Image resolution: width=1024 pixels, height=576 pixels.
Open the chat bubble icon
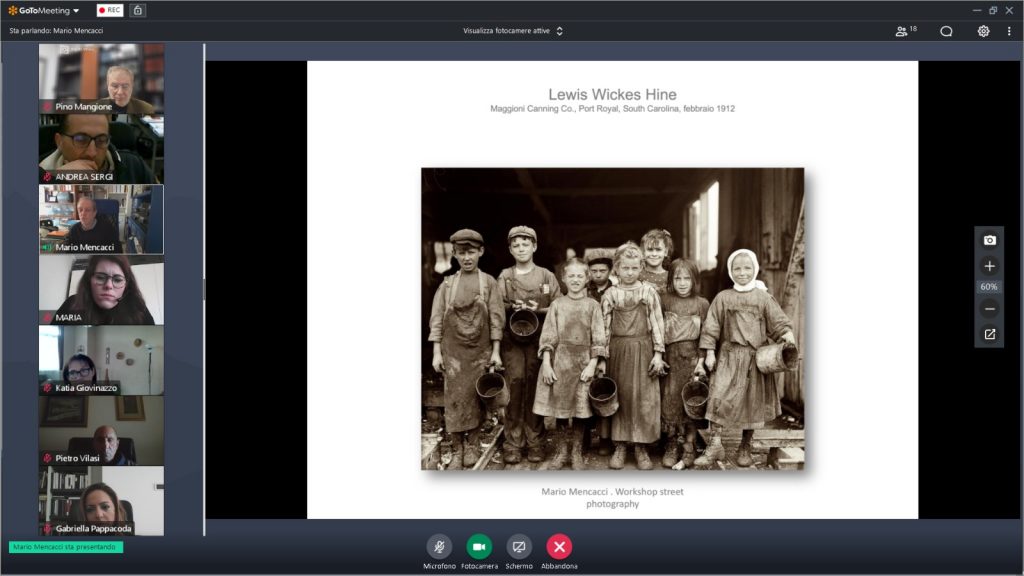point(946,31)
